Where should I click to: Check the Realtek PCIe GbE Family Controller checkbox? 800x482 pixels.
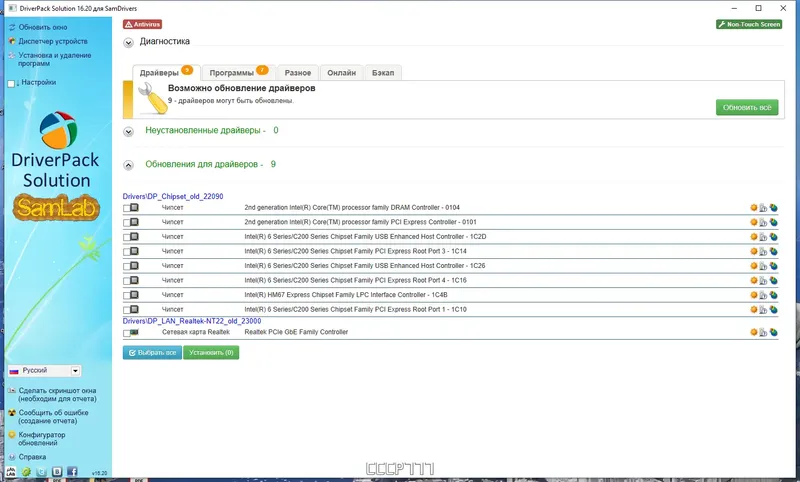(127, 334)
